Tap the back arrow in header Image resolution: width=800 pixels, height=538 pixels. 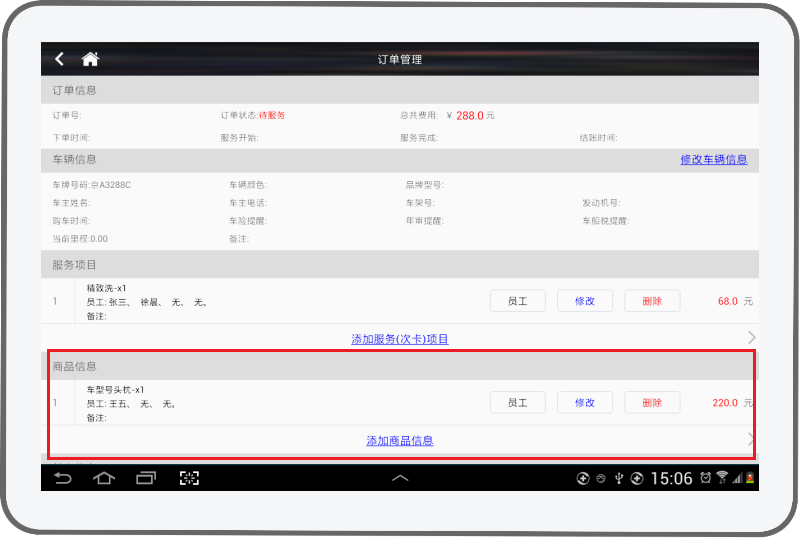click(60, 59)
